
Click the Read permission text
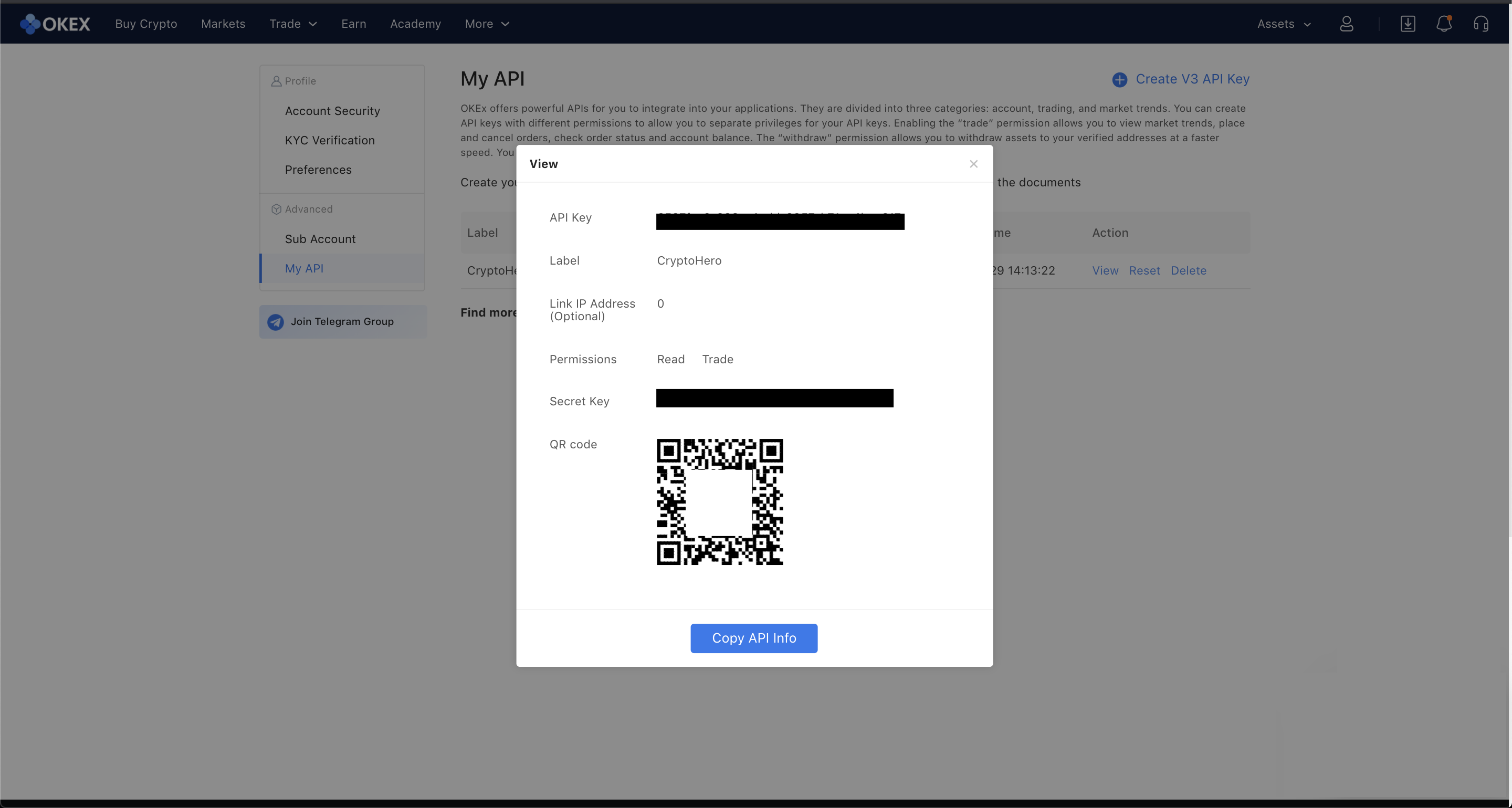[x=670, y=359]
